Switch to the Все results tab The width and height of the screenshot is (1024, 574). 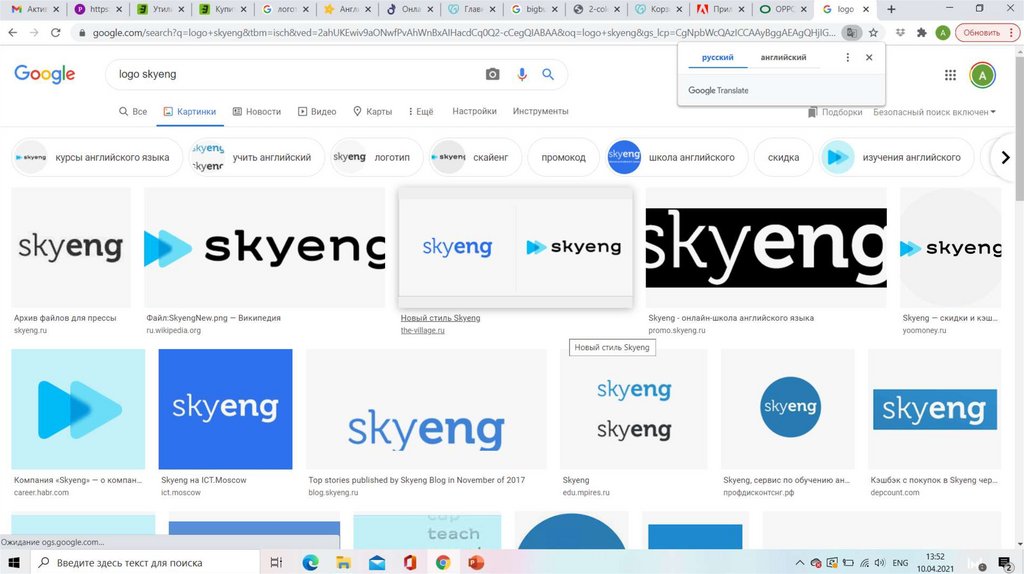[x=133, y=112]
